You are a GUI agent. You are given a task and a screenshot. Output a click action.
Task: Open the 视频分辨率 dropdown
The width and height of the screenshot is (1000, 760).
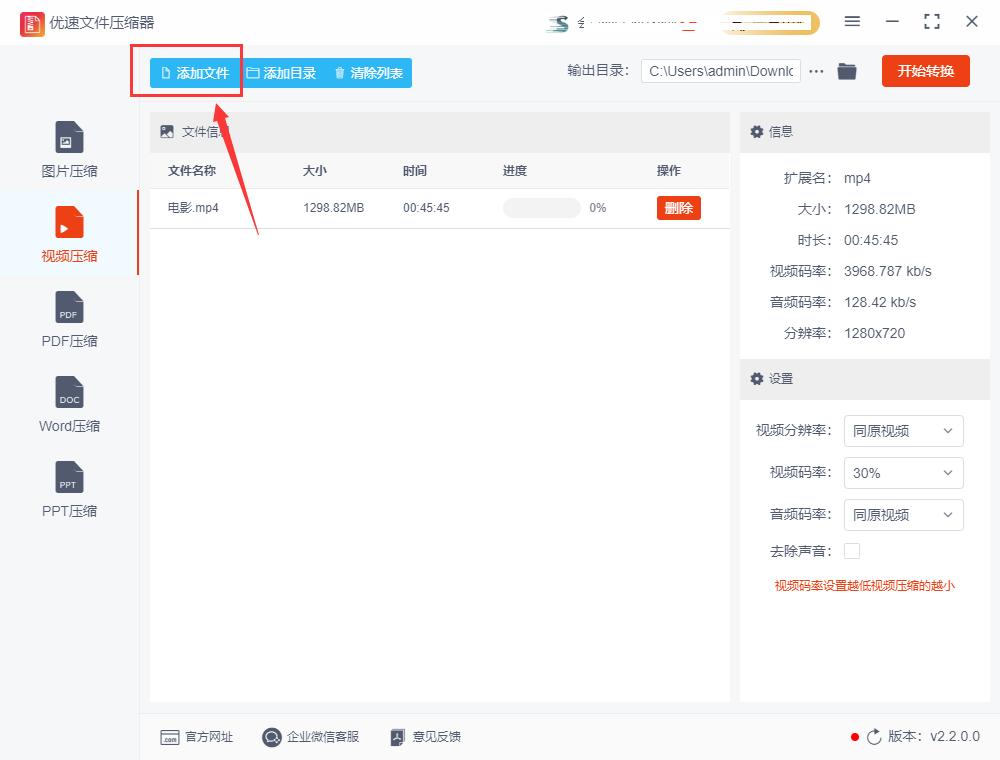click(903, 431)
